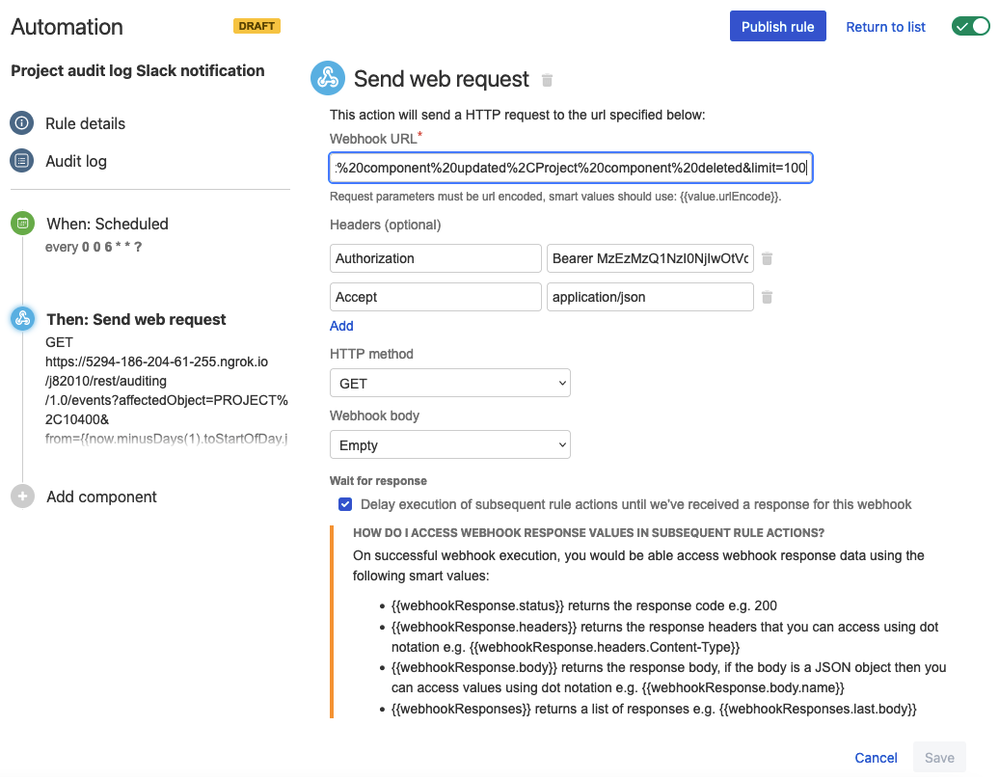The width and height of the screenshot is (999, 777).
Task: Select the When: Scheduled trigger icon
Action: pos(22,223)
